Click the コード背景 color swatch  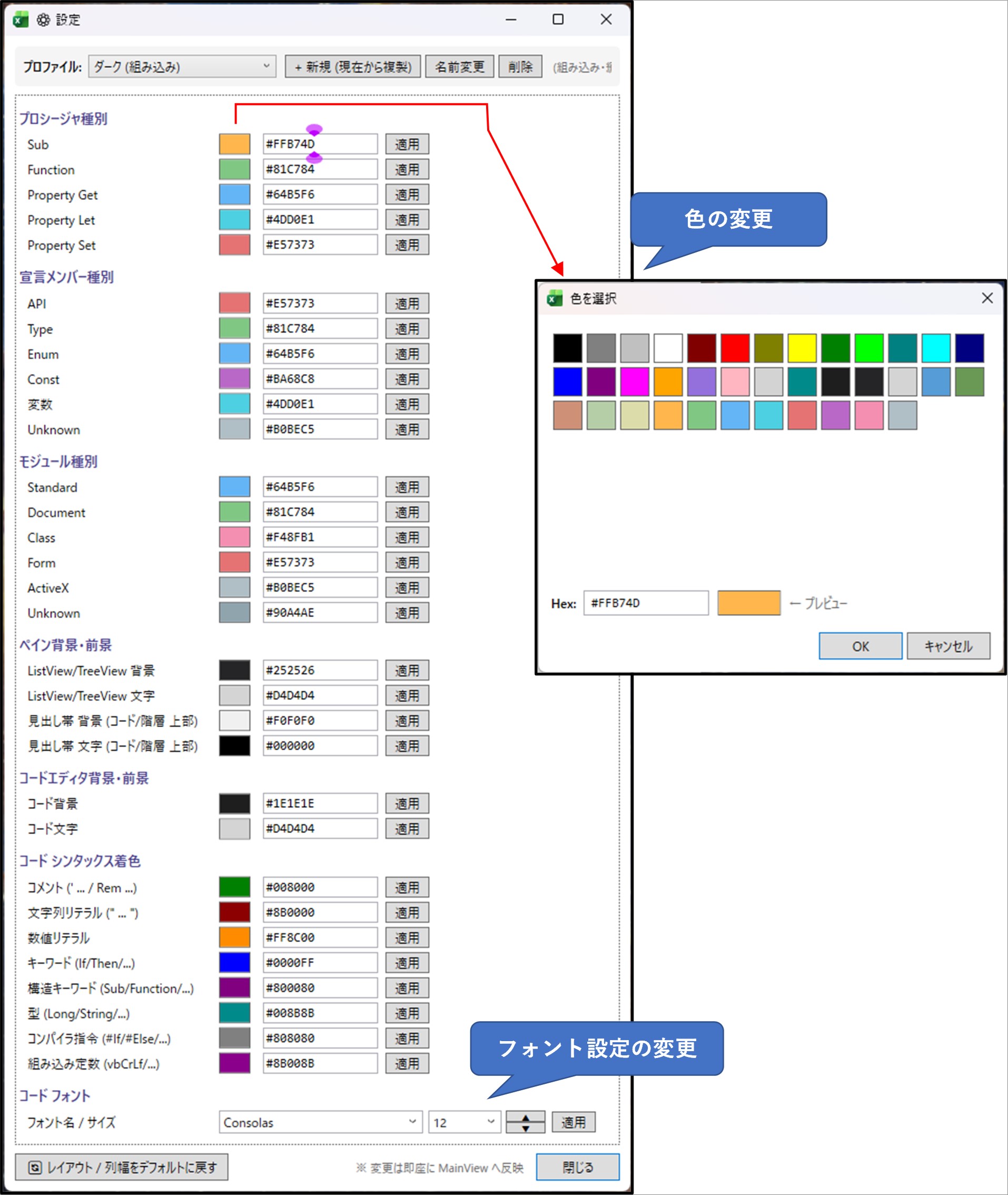point(234,804)
